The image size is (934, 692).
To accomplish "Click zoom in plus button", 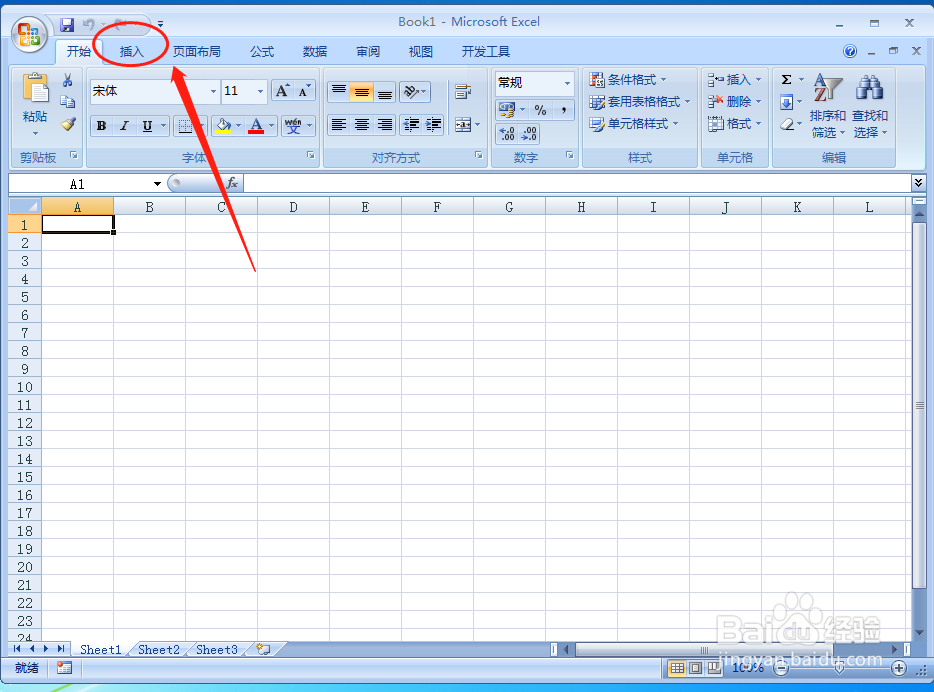I will 899,668.
